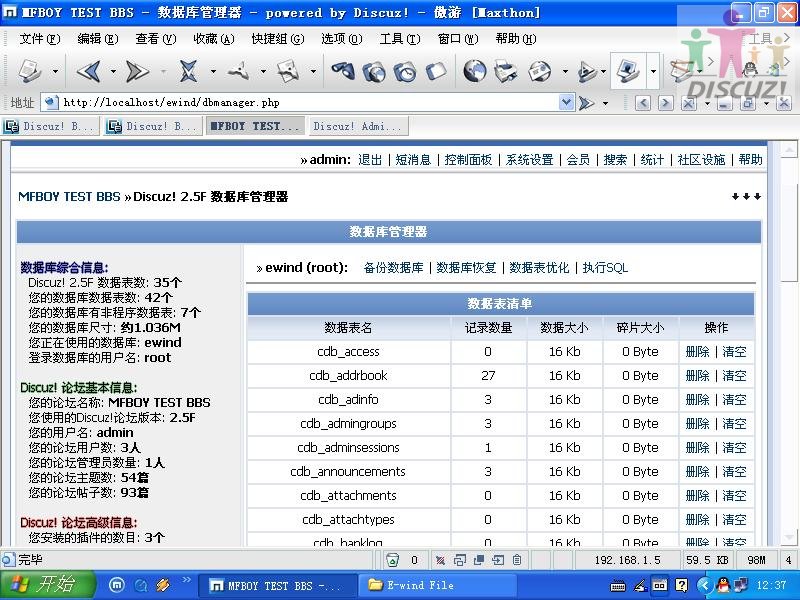Click the 数据库恢复 link
The image size is (800, 600).
tap(466, 267)
